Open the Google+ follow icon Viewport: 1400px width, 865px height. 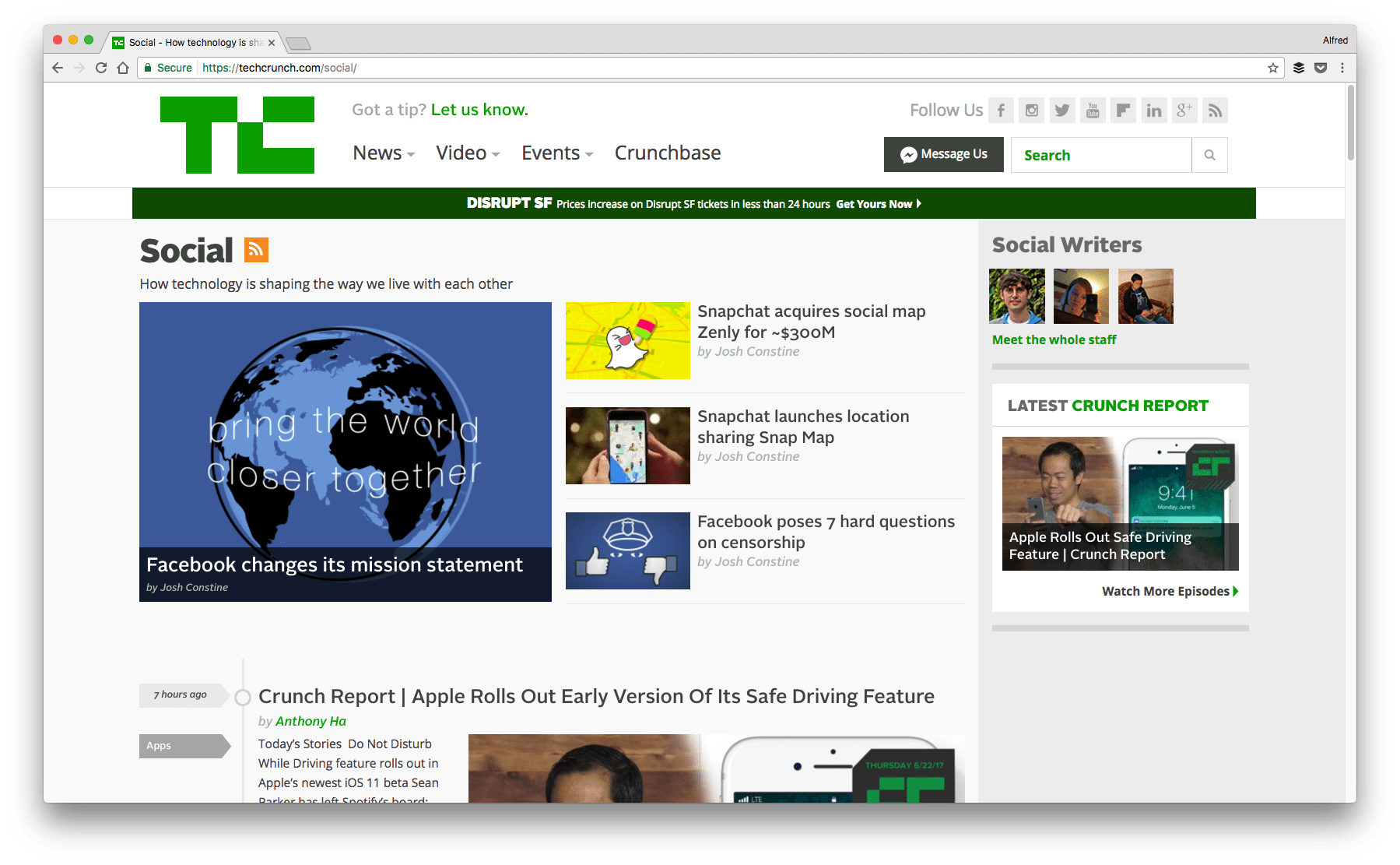1184,110
